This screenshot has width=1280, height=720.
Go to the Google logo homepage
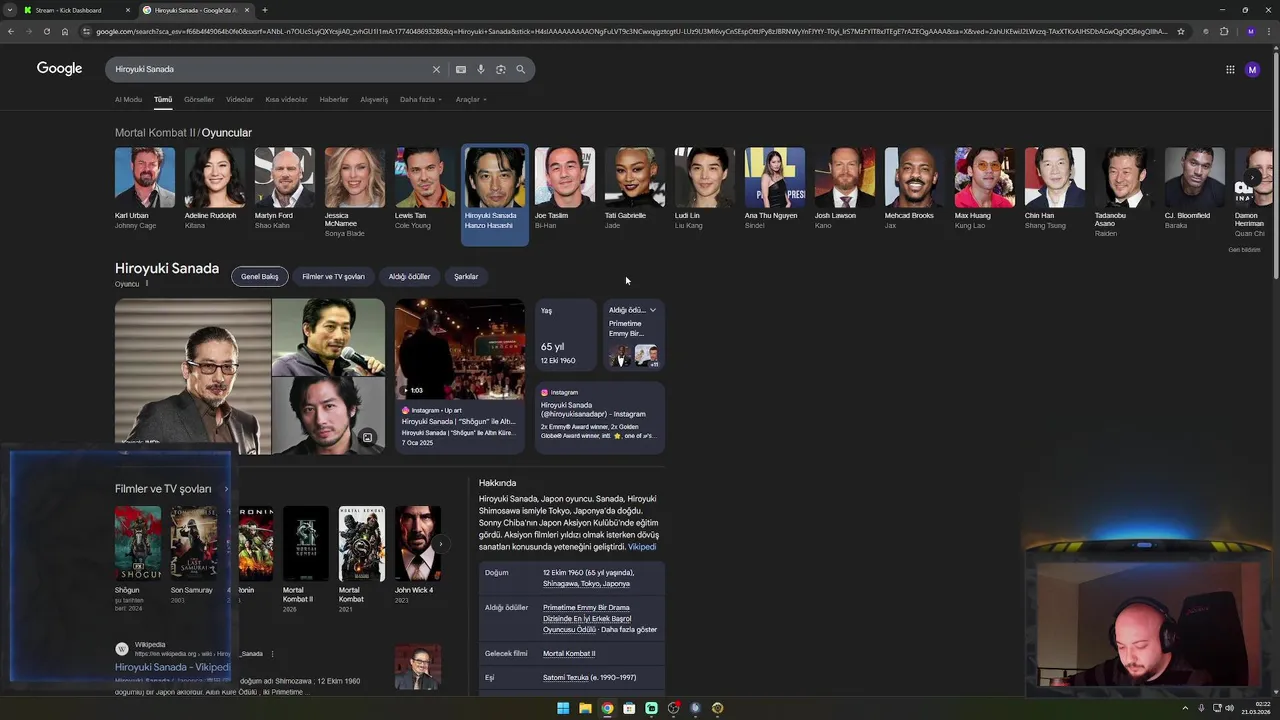pyautogui.click(x=59, y=69)
